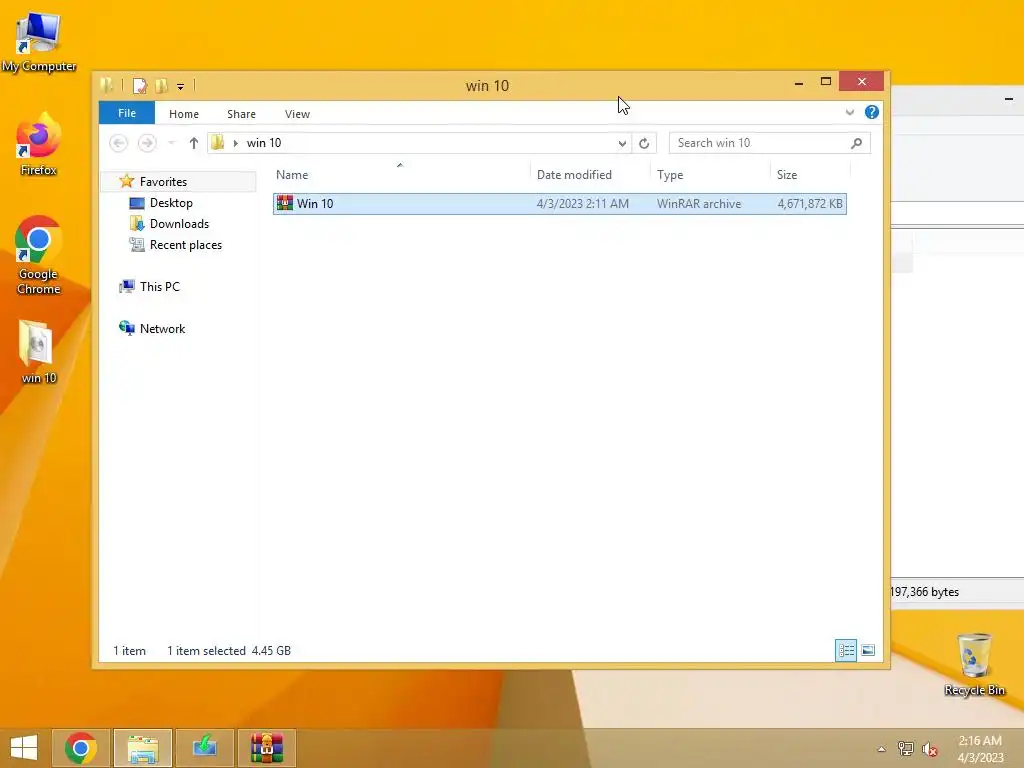1024x768 pixels.
Task: Sort by the Type column header
Action: 670,174
